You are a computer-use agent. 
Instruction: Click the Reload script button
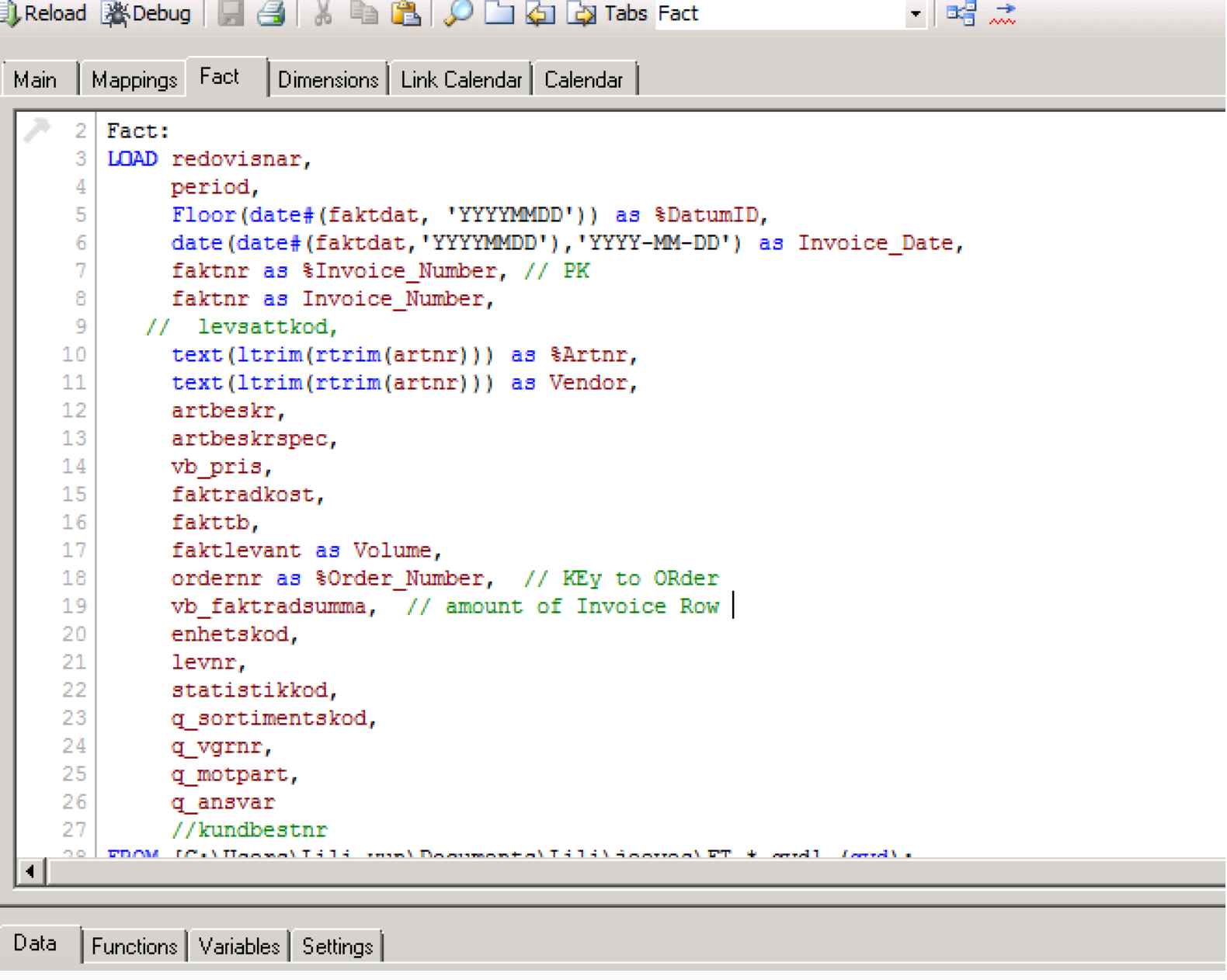pos(43,13)
